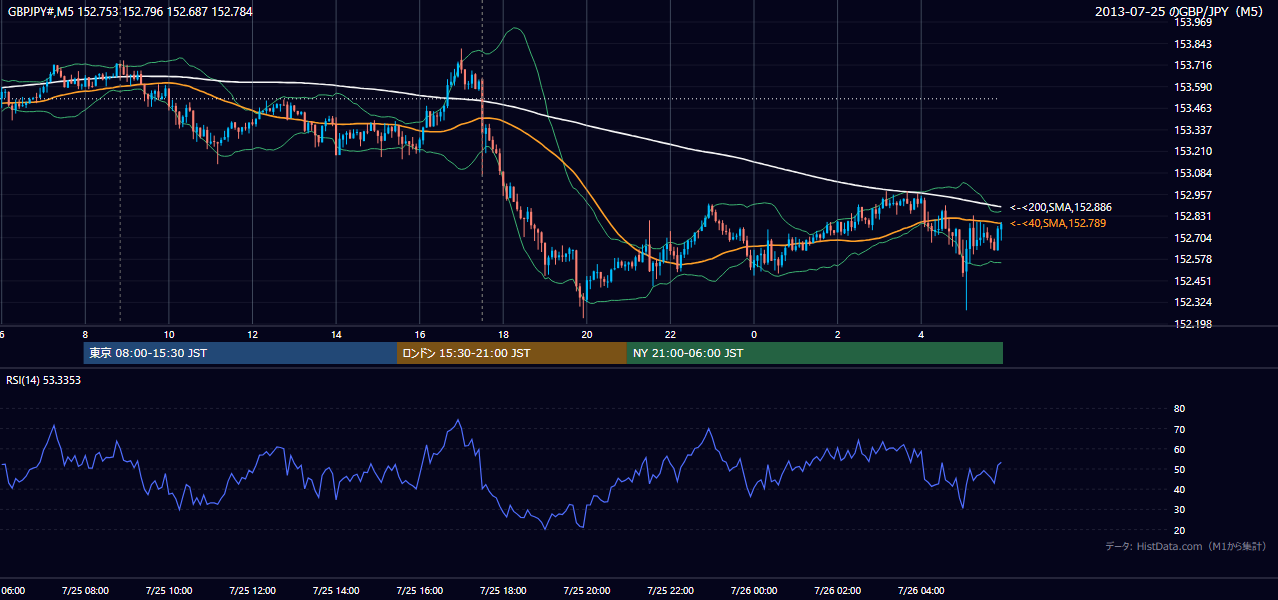Select the Tokyo session bar 東京 08:00-15:30 JST

(x=240, y=353)
